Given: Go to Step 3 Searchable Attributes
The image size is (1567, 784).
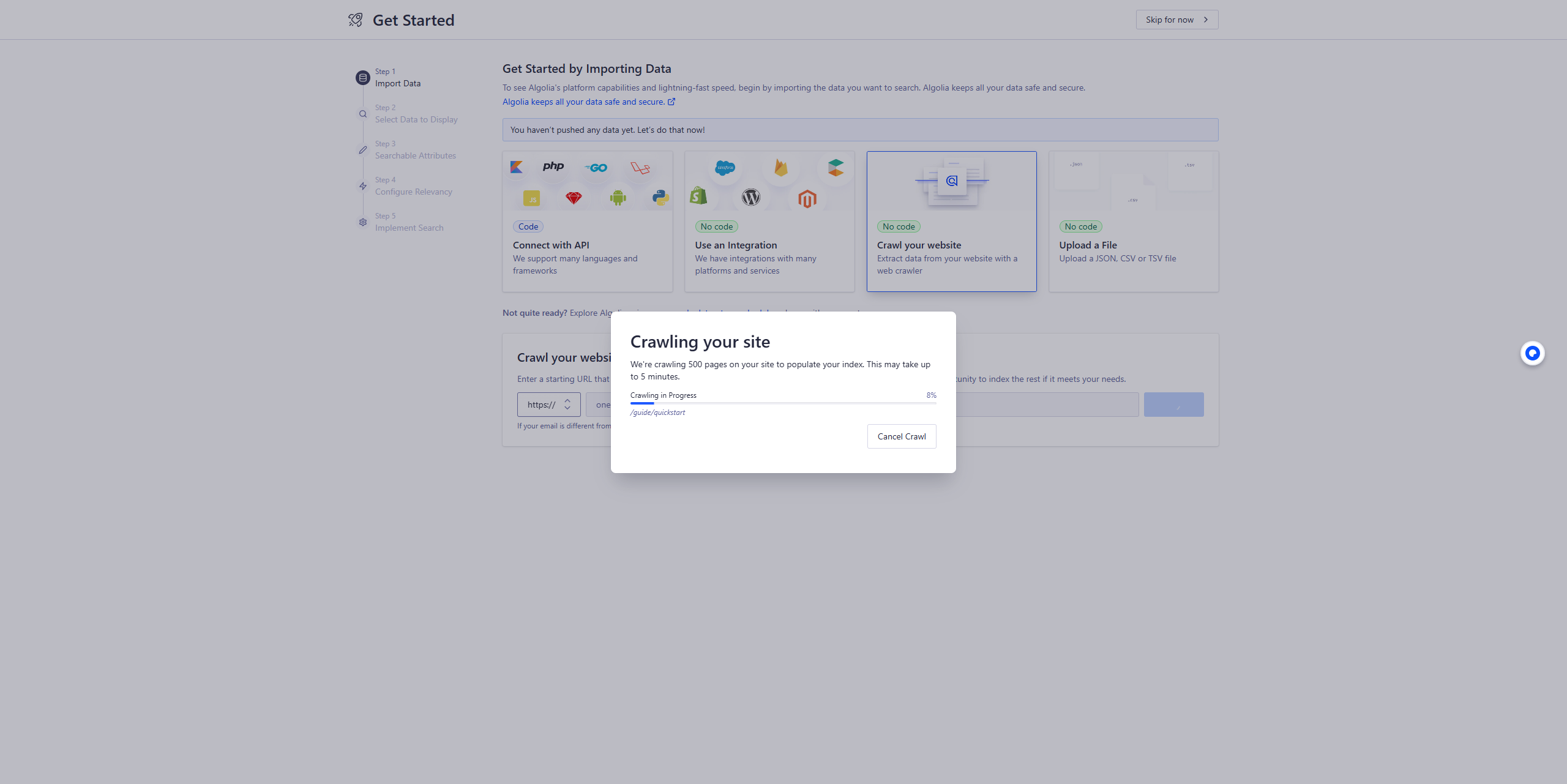Looking at the screenshot, I should (x=416, y=150).
